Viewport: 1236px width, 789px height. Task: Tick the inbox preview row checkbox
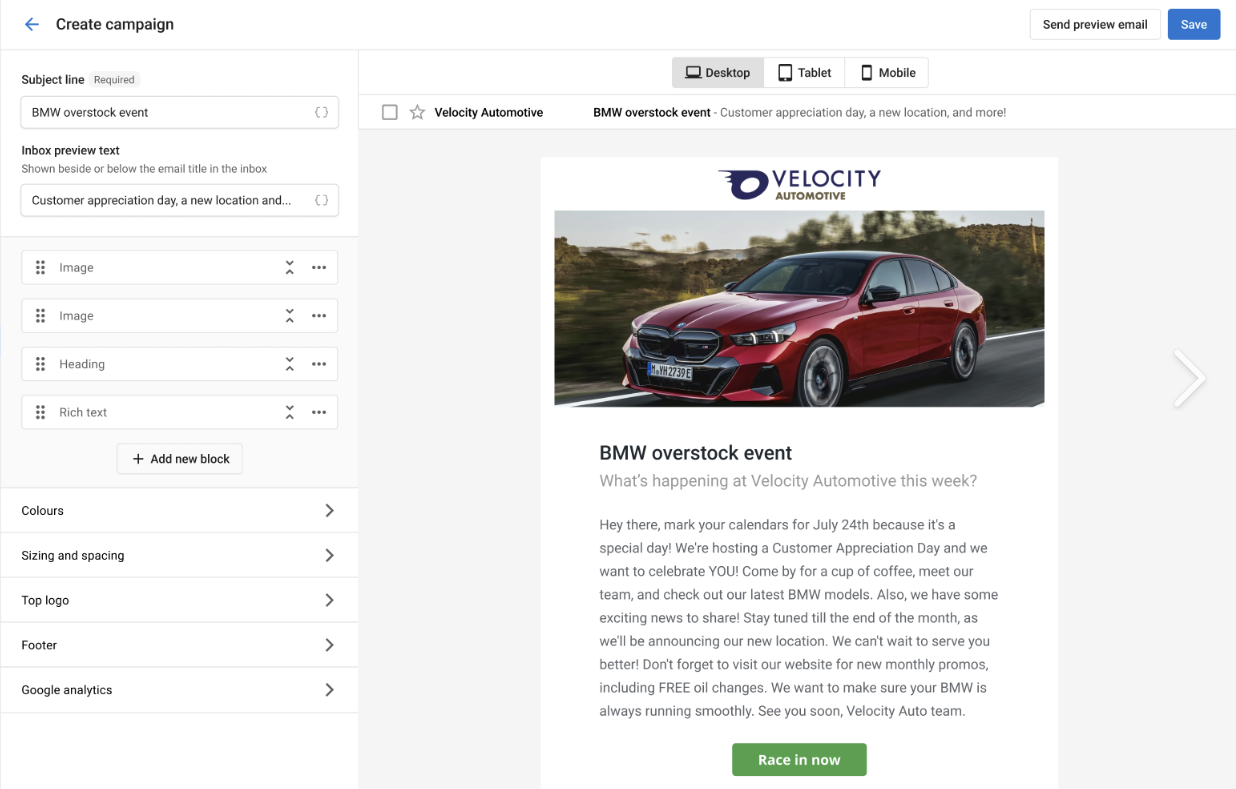[390, 112]
